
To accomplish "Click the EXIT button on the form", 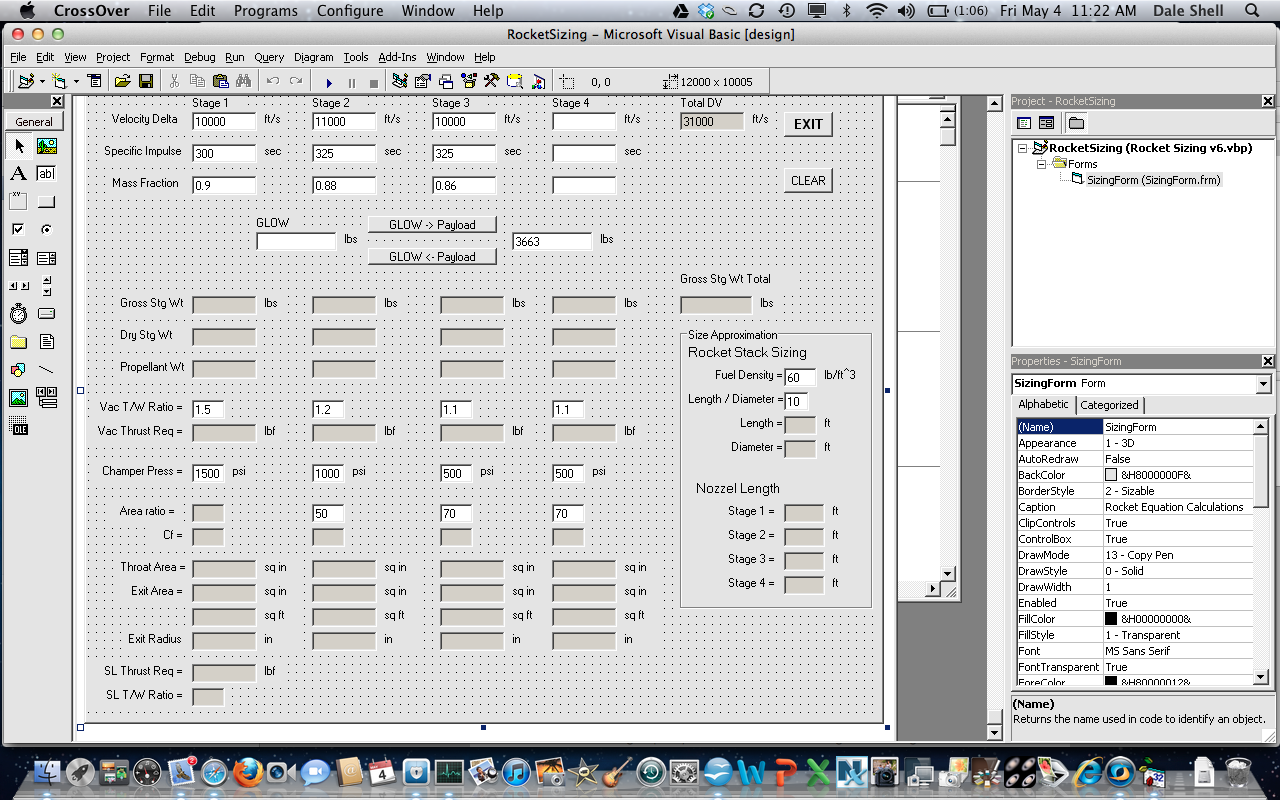I will pos(808,124).
